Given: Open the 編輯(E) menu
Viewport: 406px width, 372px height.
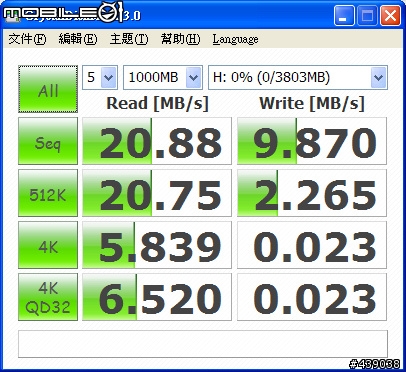Looking at the screenshot, I should pos(78,39).
